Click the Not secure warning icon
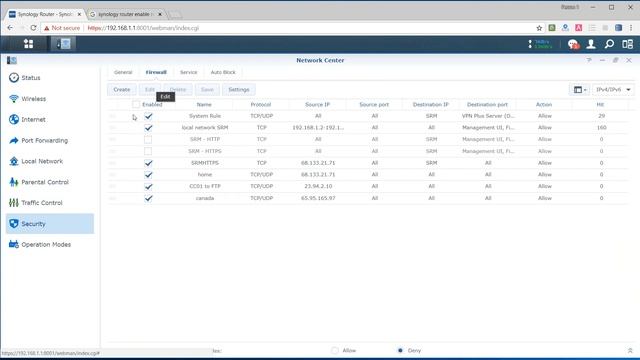 coord(47,28)
